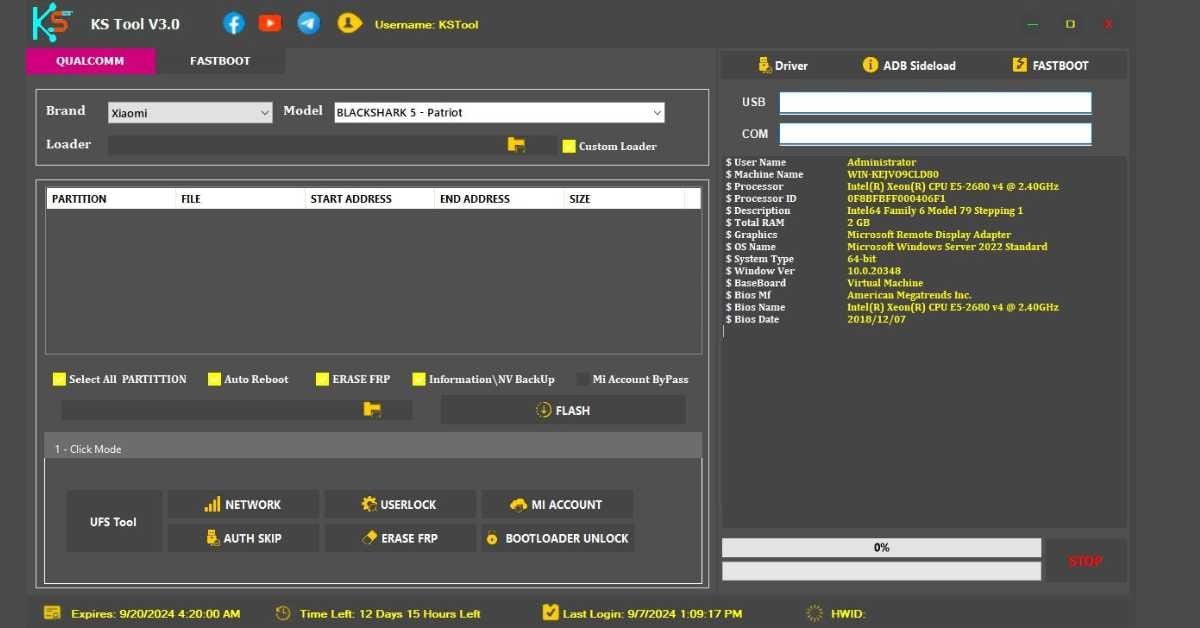The height and width of the screenshot is (628, 1200).
Task: Click the WIN-KEJVO9CLD80 machine name value
Action: click(x=893, y=174)
